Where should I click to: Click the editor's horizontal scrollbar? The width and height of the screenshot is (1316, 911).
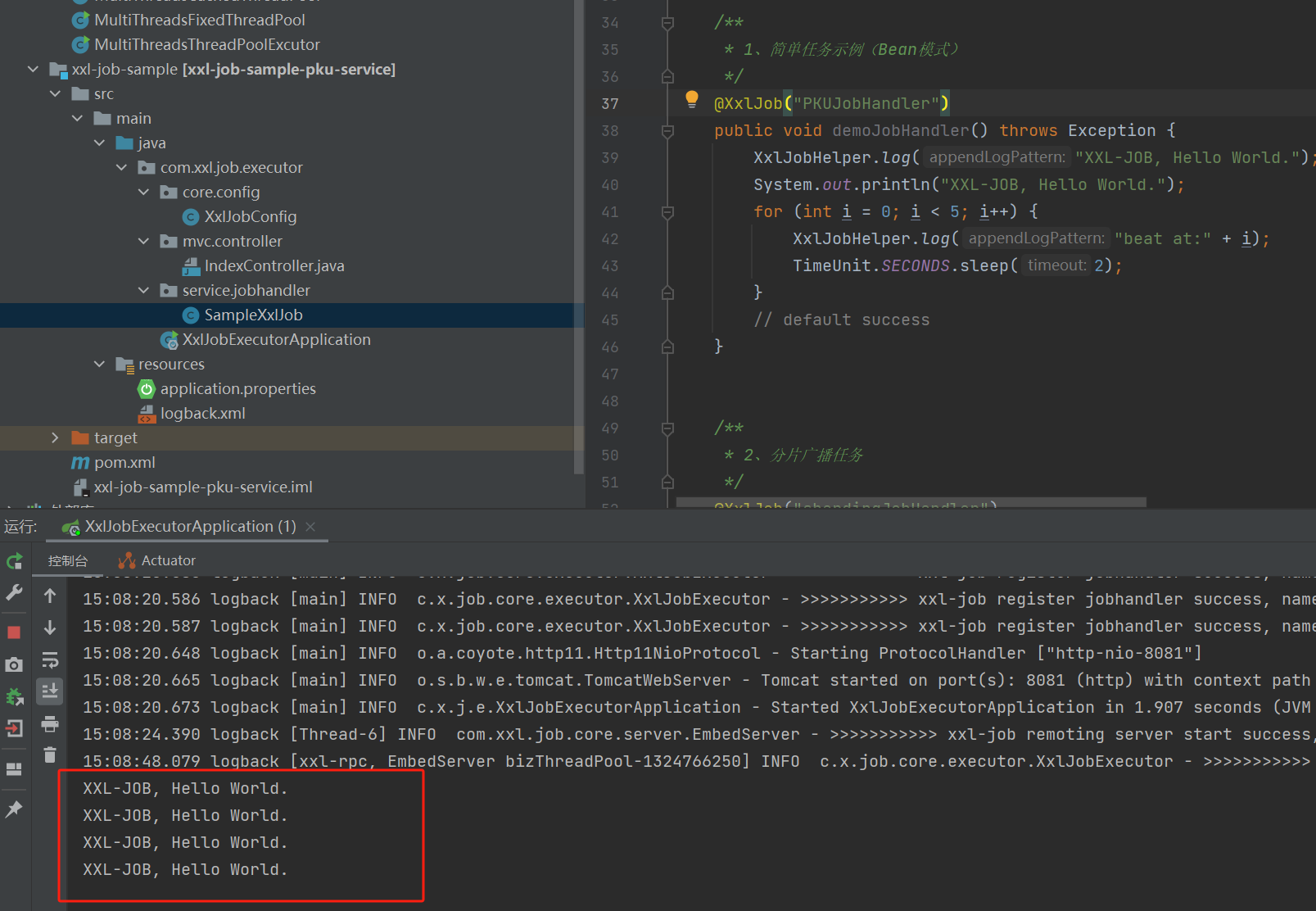coord(911,501)
